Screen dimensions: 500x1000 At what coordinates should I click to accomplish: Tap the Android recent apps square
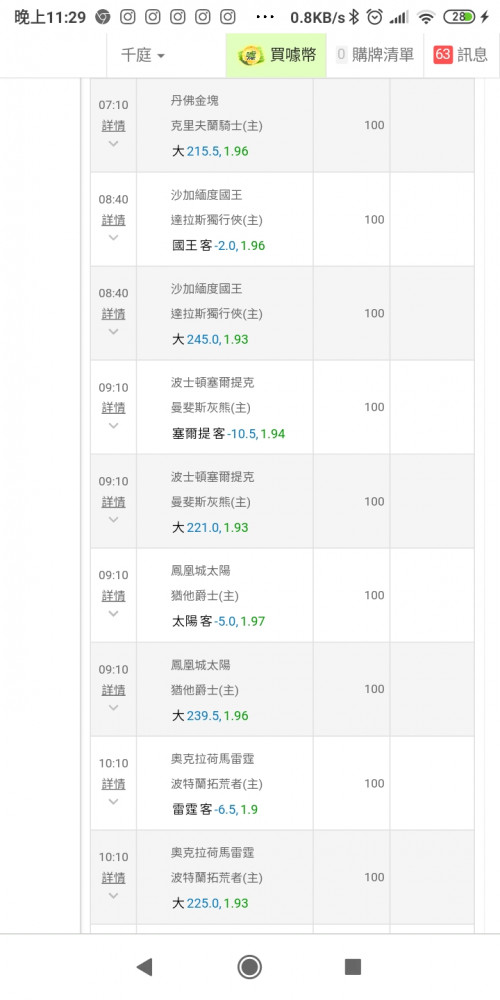353,967
